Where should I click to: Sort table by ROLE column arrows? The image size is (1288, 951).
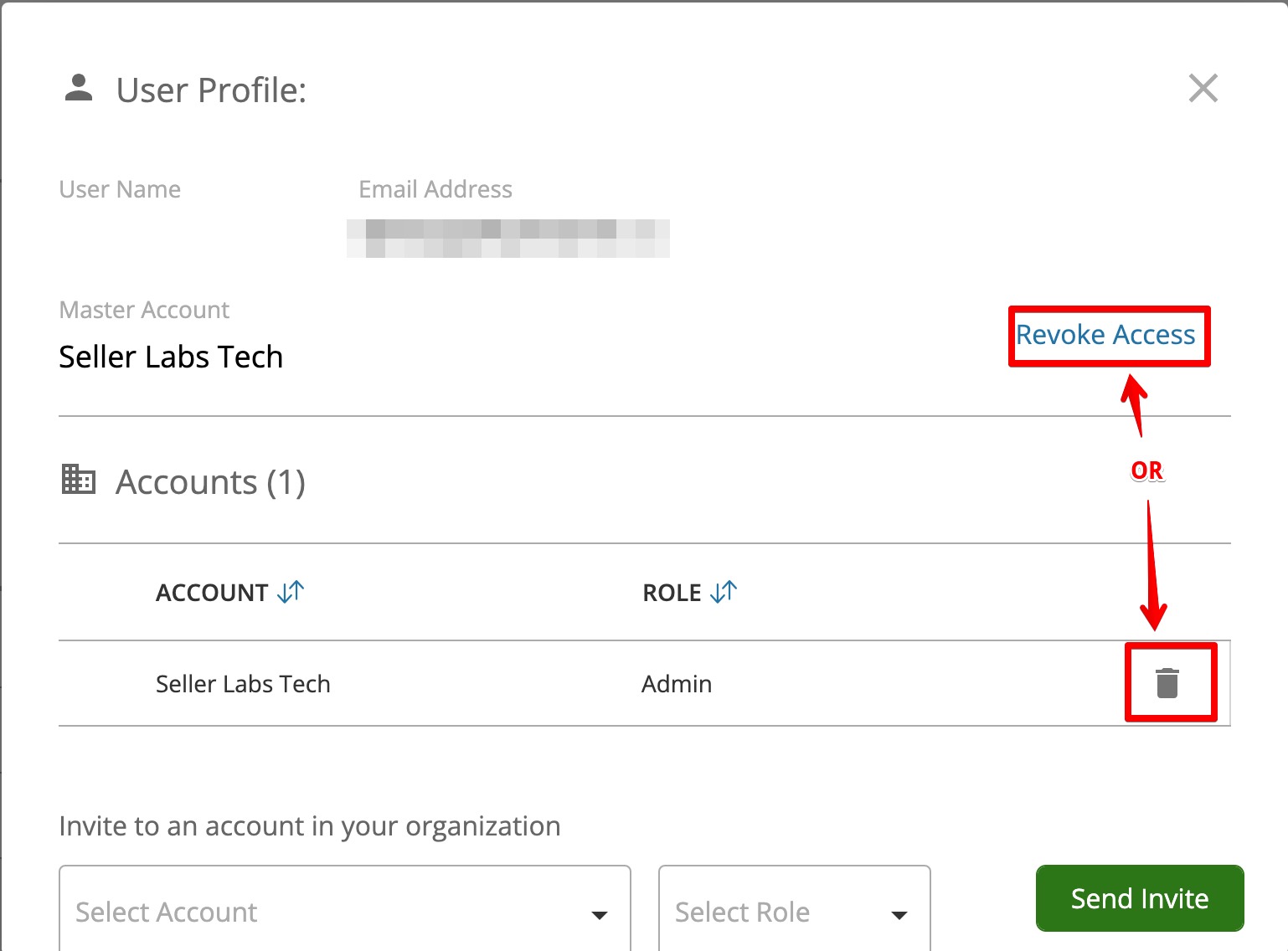click(724, 592)
